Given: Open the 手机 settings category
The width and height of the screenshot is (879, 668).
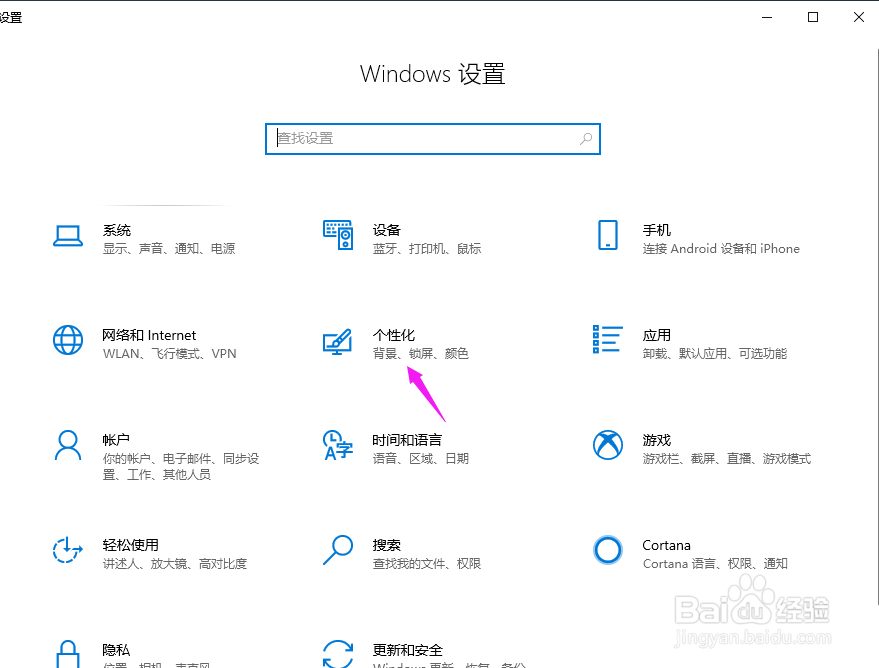Looking at the screenshot, I should click(656, 230).
